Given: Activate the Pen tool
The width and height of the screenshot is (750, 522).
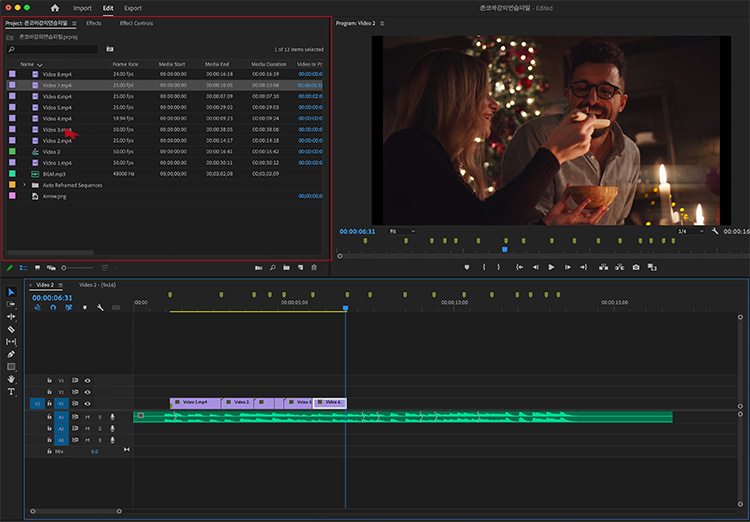Looking at the screenshot, I should (11, 354).
